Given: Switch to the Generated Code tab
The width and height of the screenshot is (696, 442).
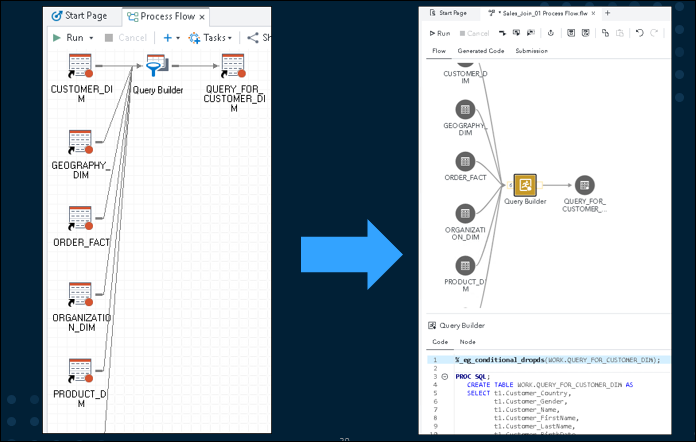Looking at the screenshot, I should 481,51.
